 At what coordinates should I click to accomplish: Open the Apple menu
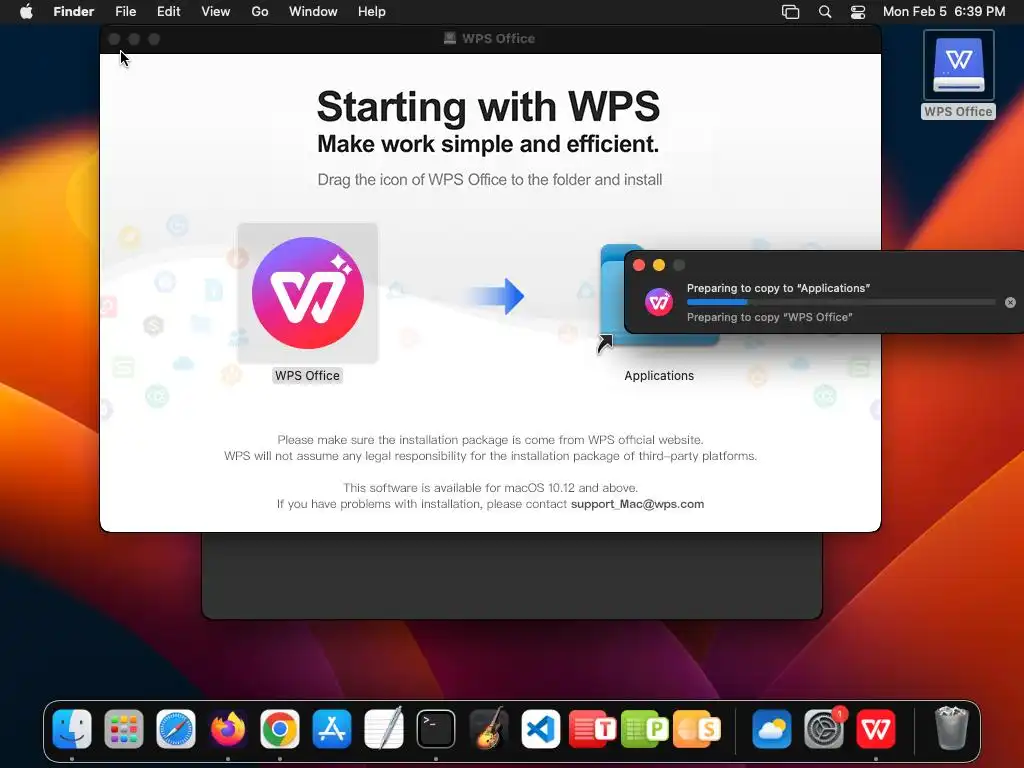click(x=26, y=12)
